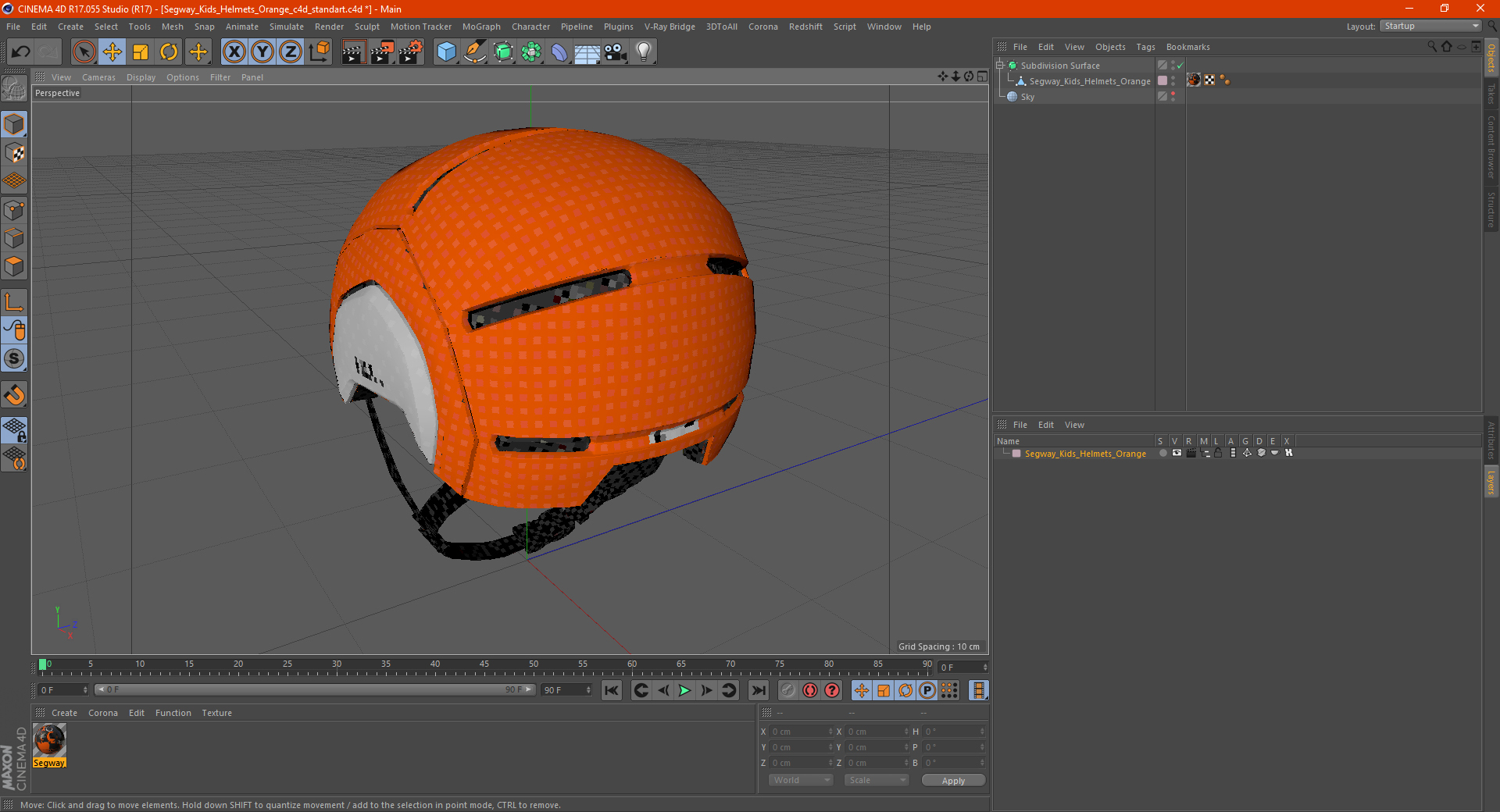Open the material manager Texture menu
Screen dimensions: 1500x812
coord(216,713)
